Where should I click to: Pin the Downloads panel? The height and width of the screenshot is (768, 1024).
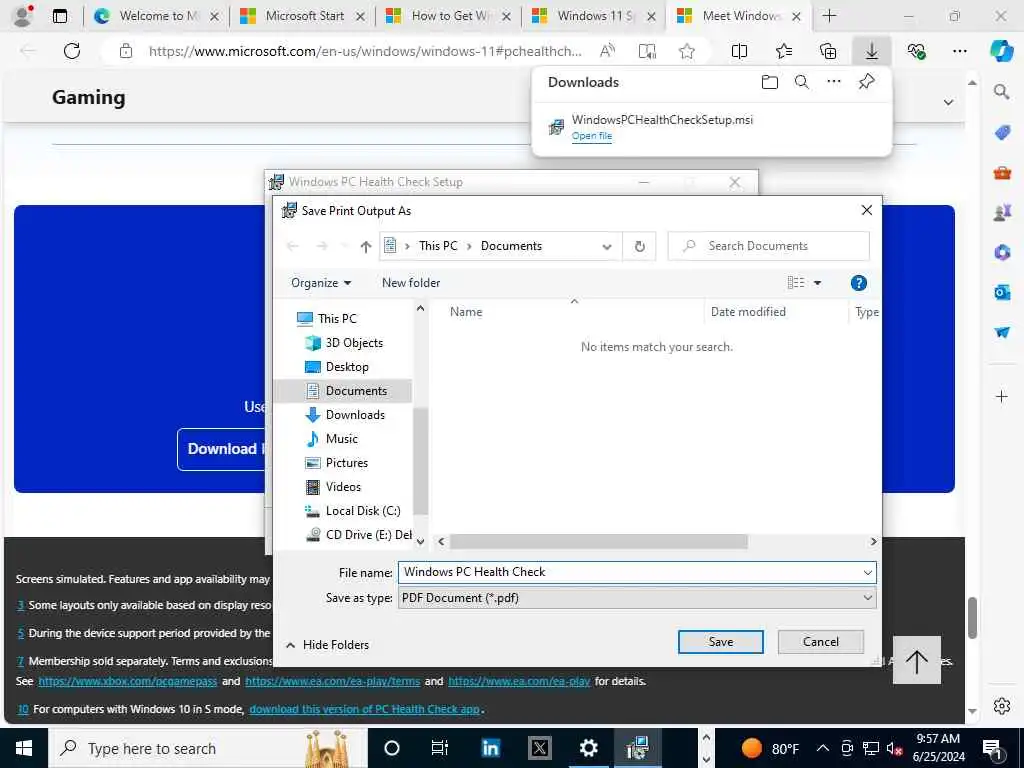[x=866, y=82]
